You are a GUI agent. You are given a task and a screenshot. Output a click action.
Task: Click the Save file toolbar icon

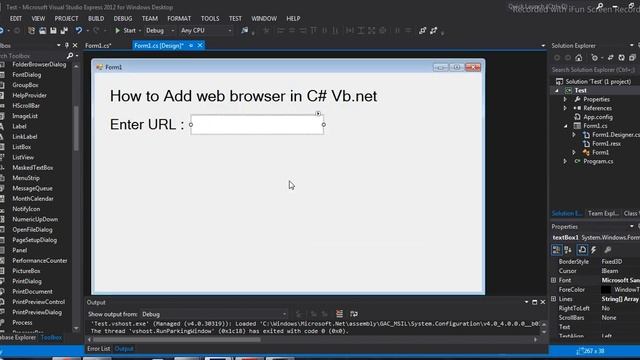click(x=53, y=31)
